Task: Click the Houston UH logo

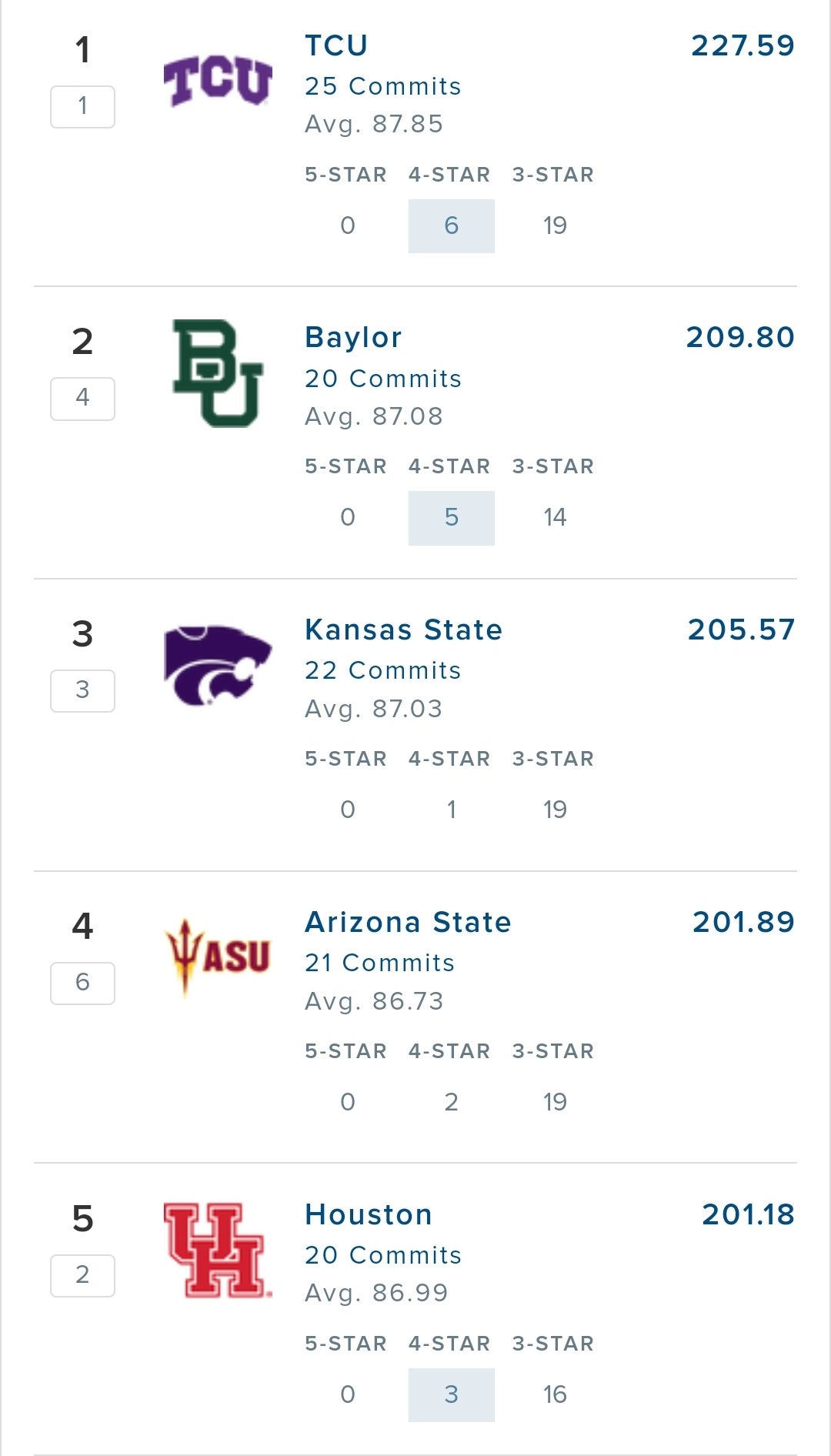Action: (218, 1250)
